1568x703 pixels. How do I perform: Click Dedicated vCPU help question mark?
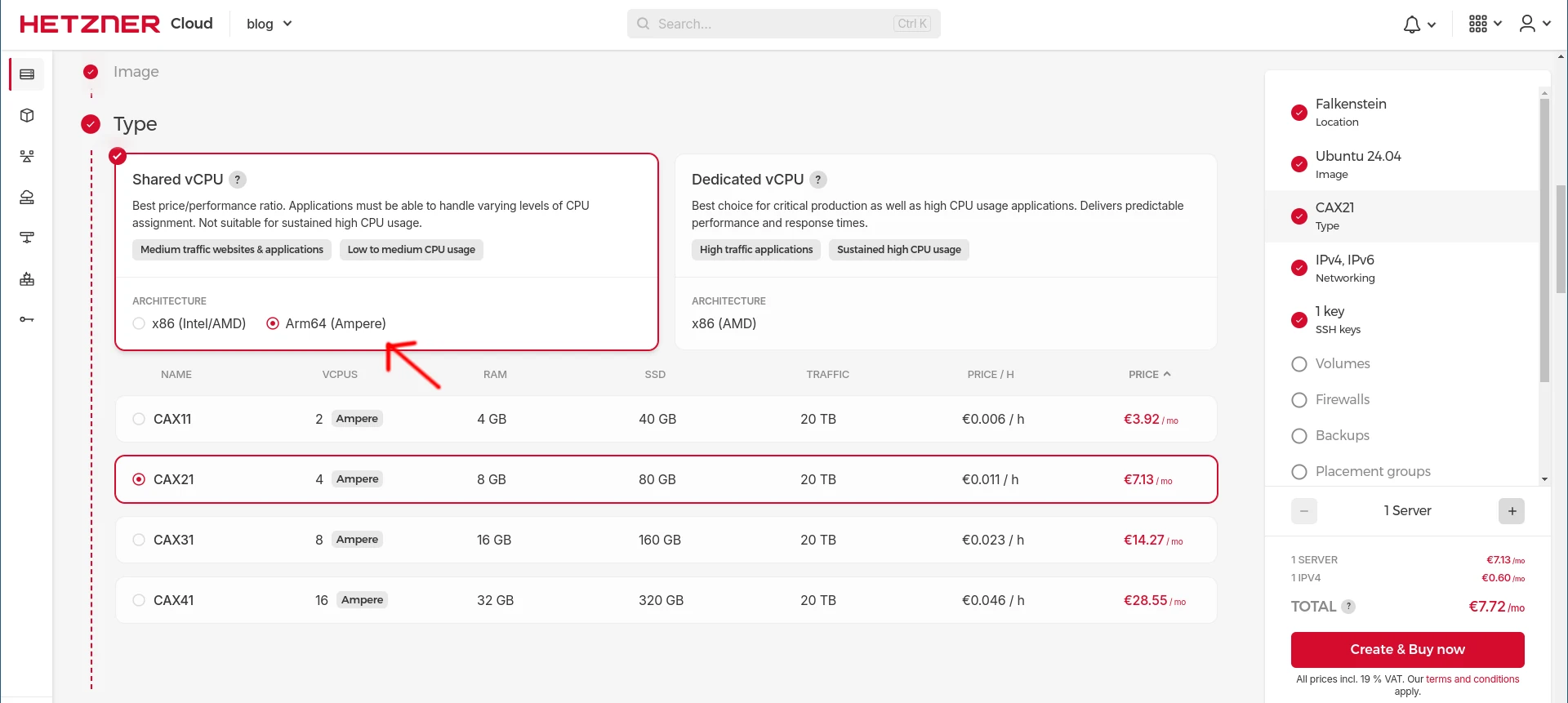pos(818,180)
